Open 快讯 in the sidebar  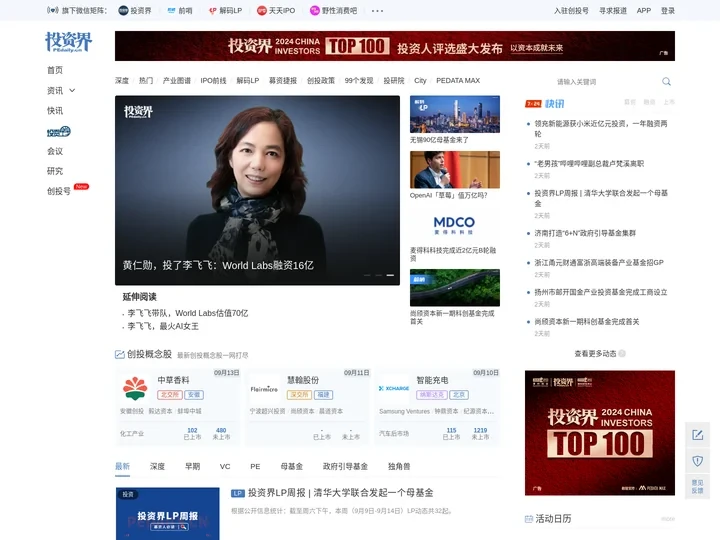(x=55, y=111)
